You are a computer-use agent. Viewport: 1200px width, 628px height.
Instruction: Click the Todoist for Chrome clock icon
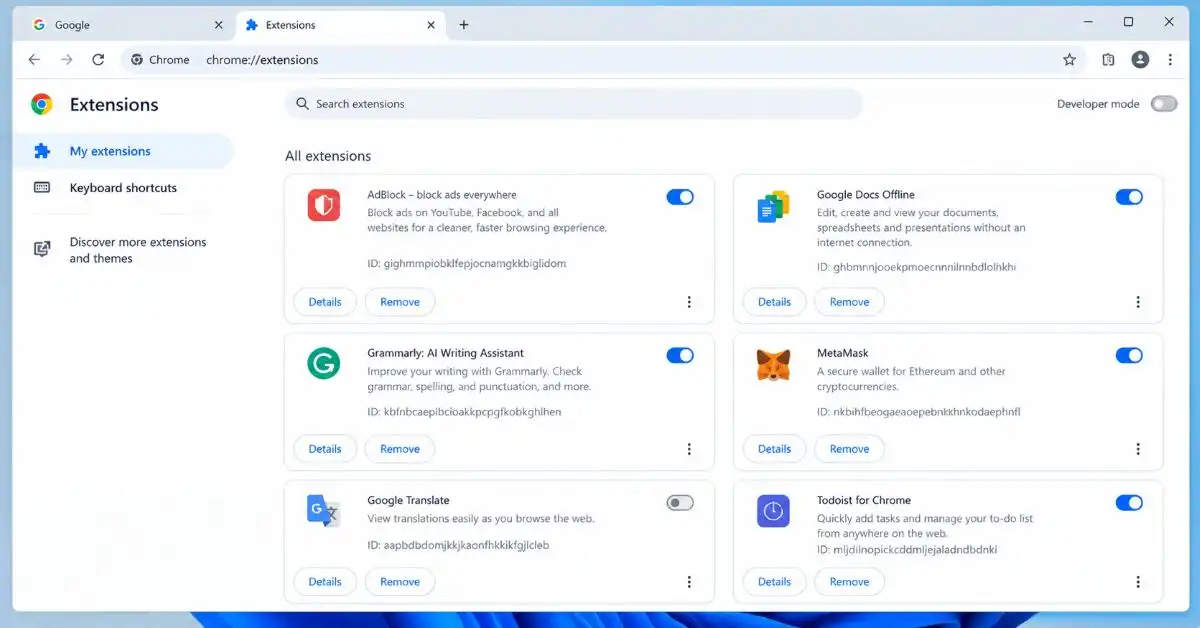[x=773, y=511]
